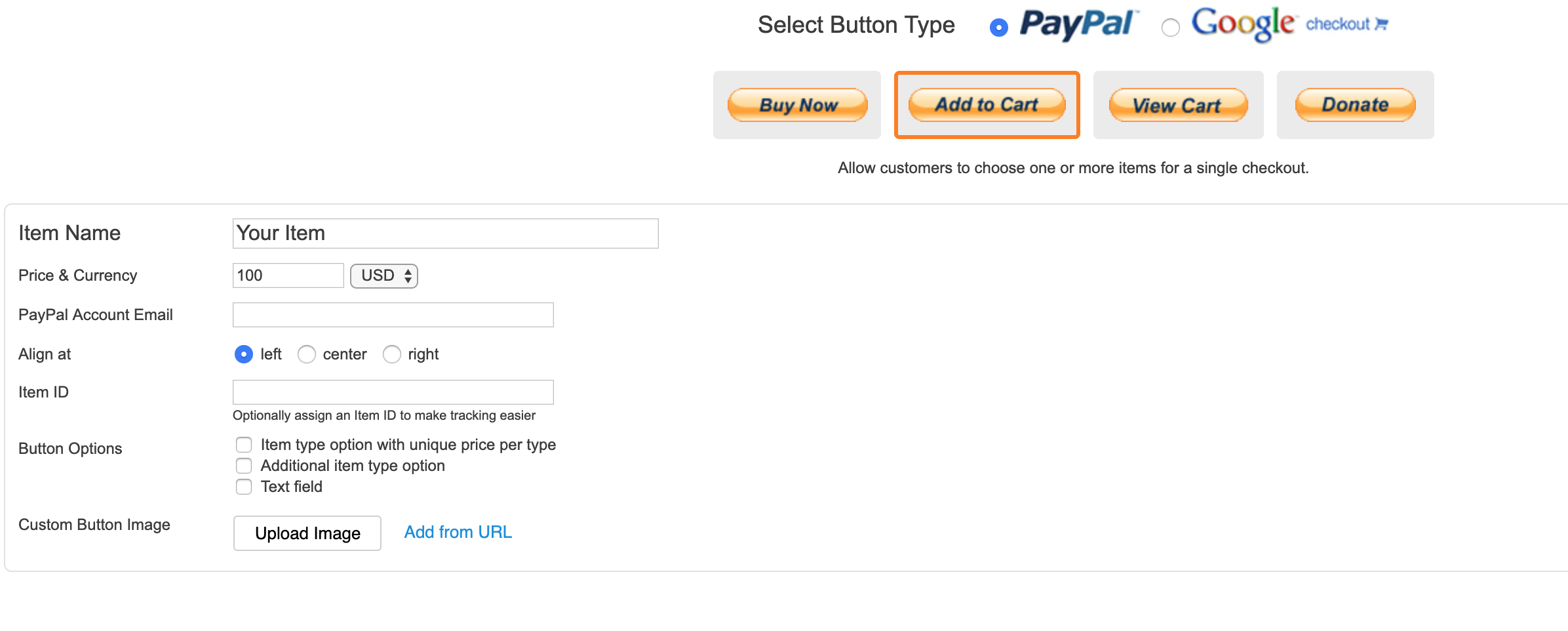Set alignment to left

pyautogui.click(x=244, y=354)
